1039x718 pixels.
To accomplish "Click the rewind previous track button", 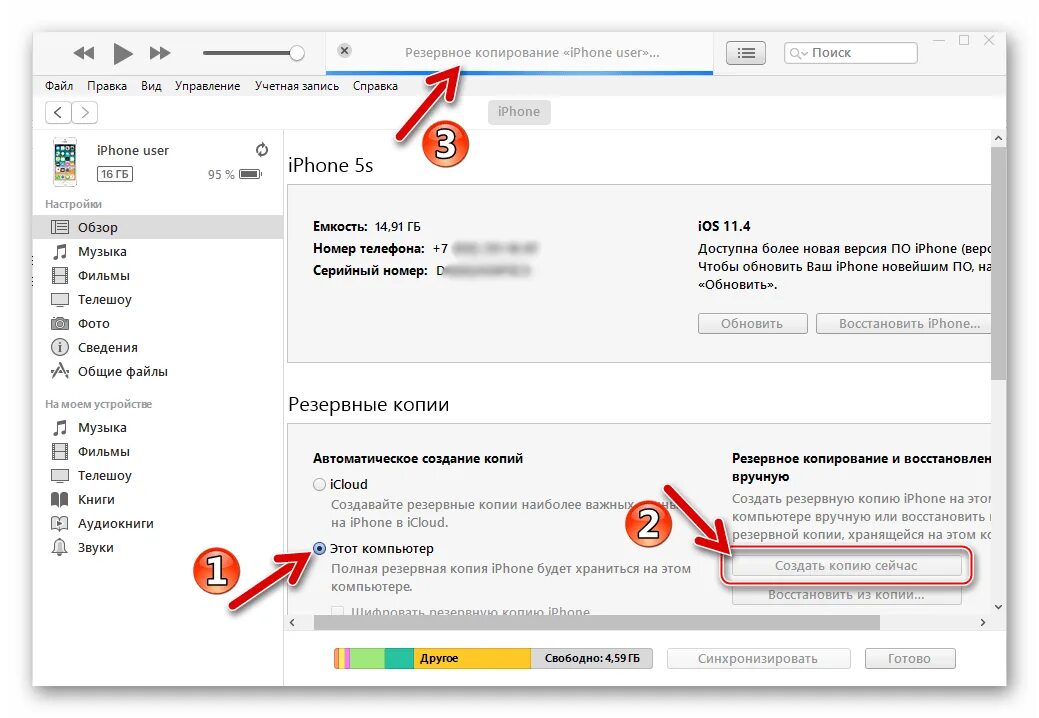I will [84, 53].
